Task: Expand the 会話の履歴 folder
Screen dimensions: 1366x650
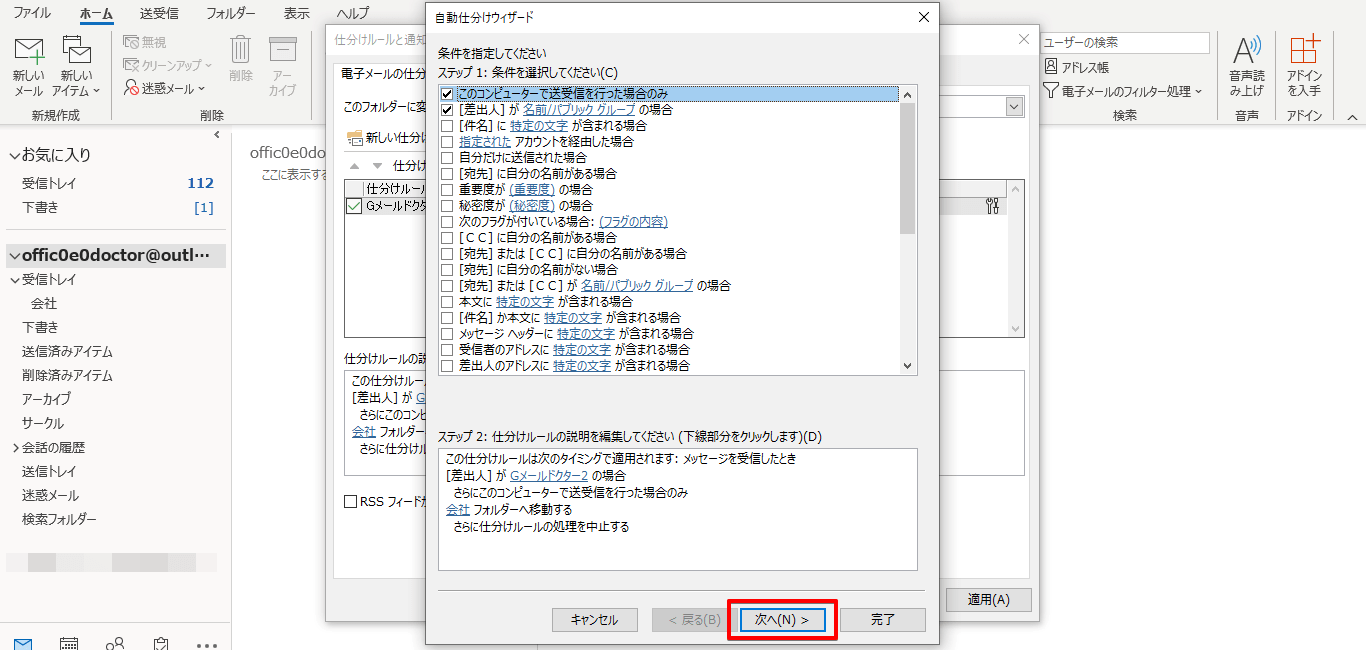Action: (x=15, y=448)
